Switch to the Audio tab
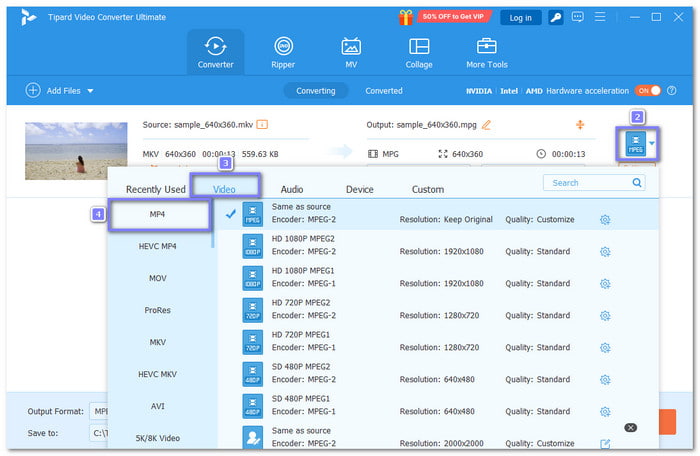This screenshot has height=456, width=700. click(x=292, y=189)
